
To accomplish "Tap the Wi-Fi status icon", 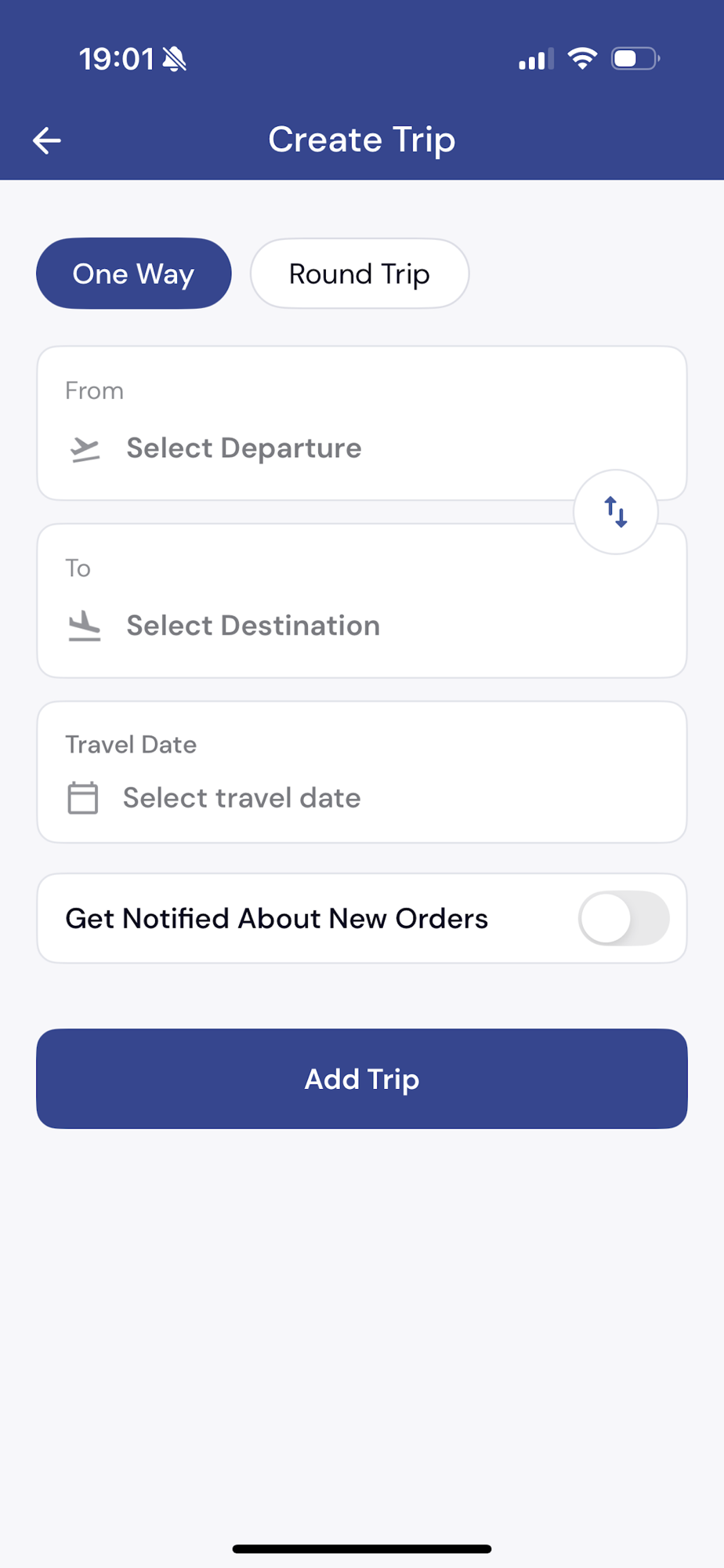I will point(582,58).
